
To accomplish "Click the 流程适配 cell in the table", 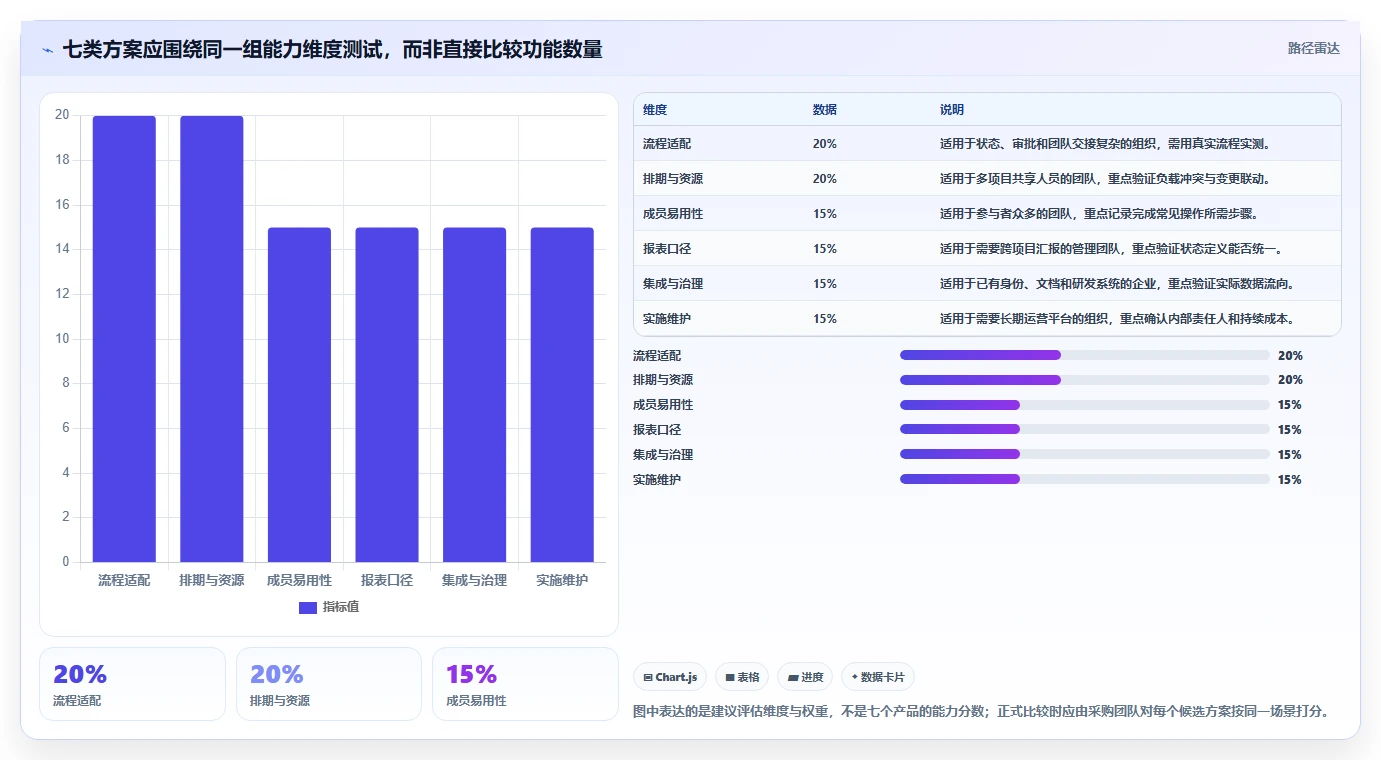I will [x=667, y=144].
